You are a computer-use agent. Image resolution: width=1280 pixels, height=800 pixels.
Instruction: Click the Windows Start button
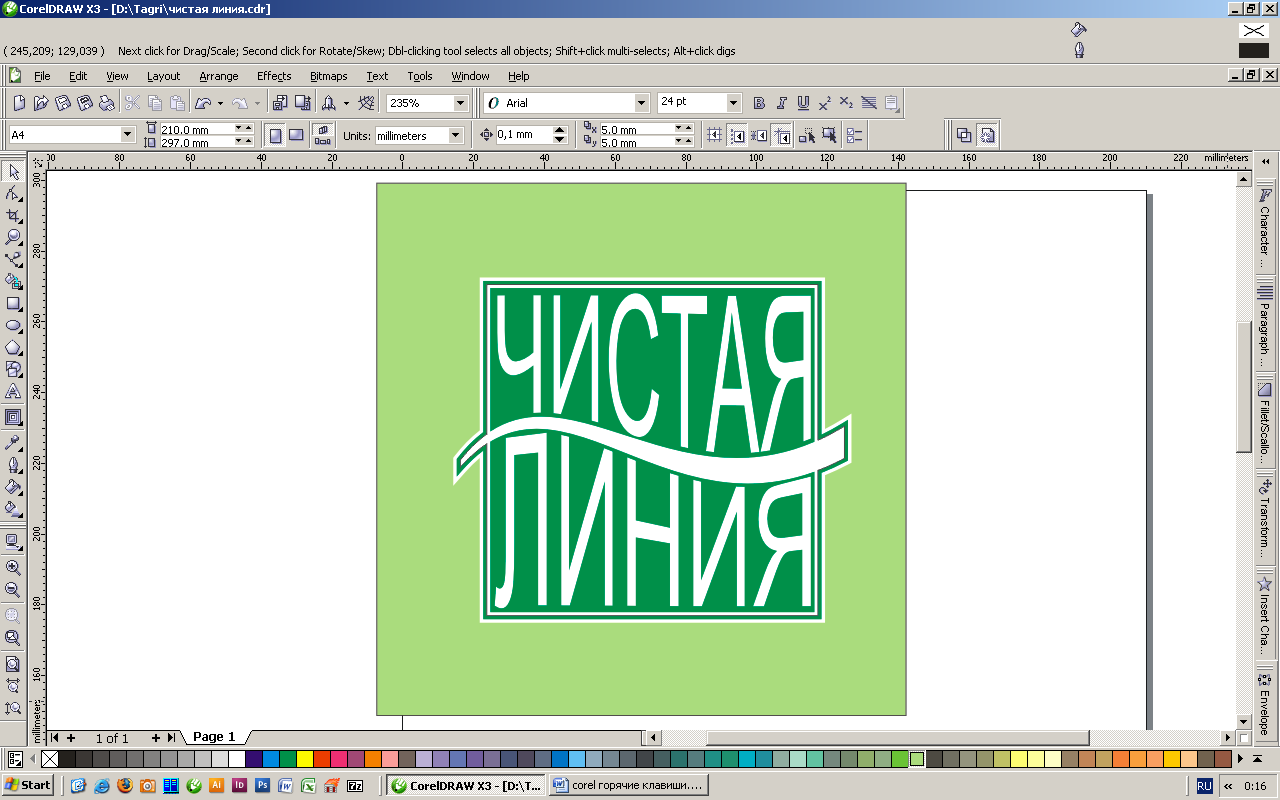[x=28, y=786]
